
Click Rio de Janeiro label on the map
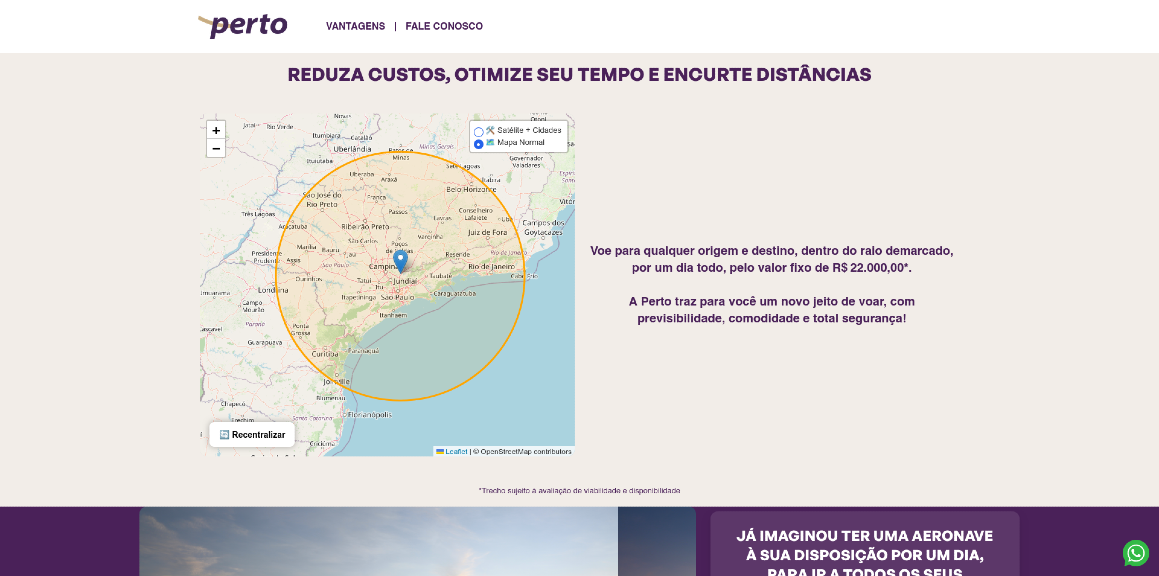coord(492,266)
